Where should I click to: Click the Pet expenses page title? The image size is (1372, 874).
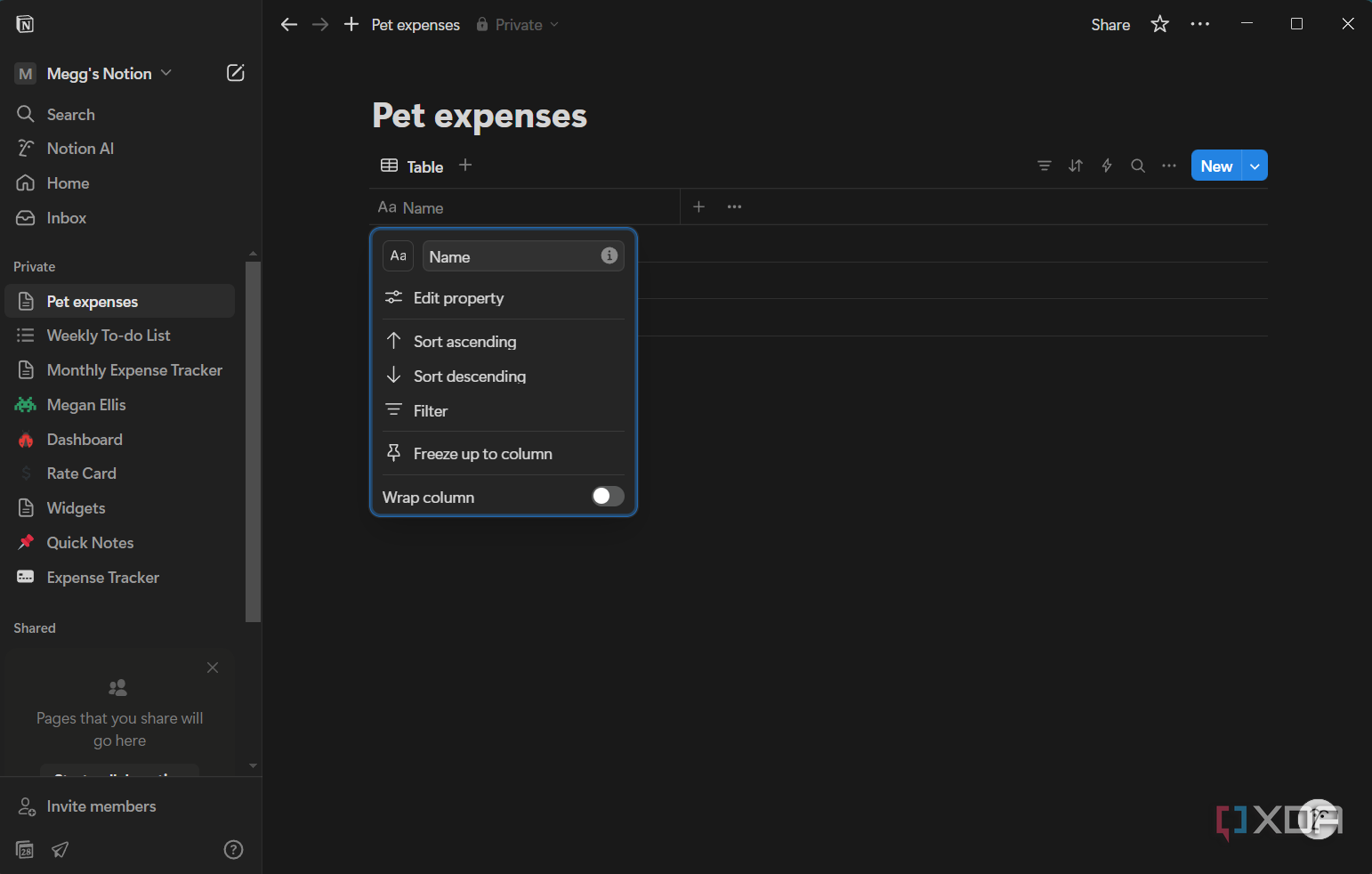click(x=480, y=116)
